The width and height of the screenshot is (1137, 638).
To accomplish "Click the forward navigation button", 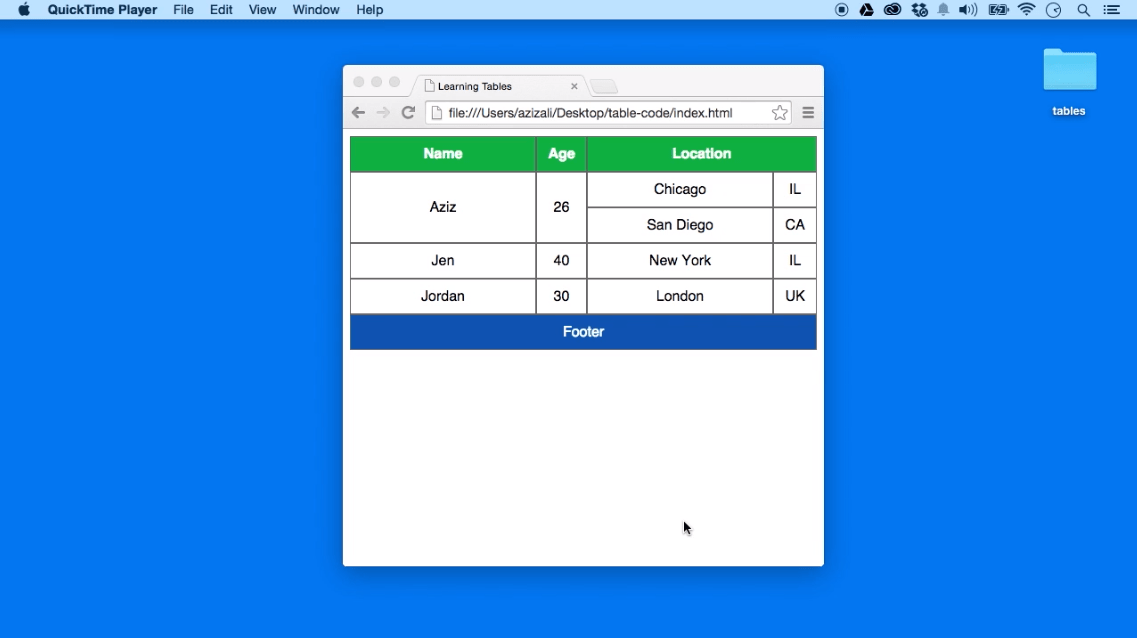I will [x=383, y=112].
